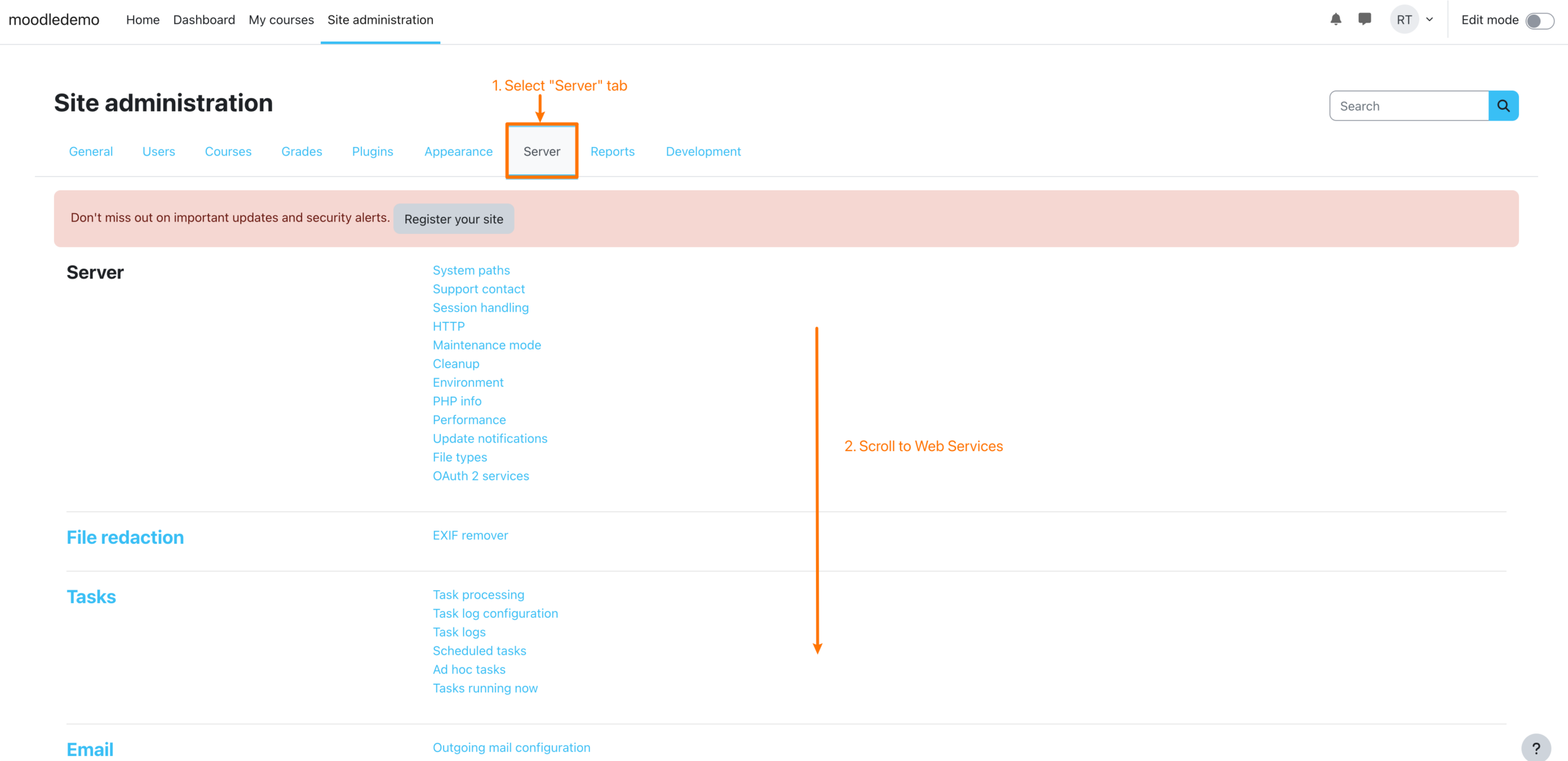Screen dimensions: 1568x761
Task: Open the OAuth 2 services link
Action: click(x=481, y=476)
